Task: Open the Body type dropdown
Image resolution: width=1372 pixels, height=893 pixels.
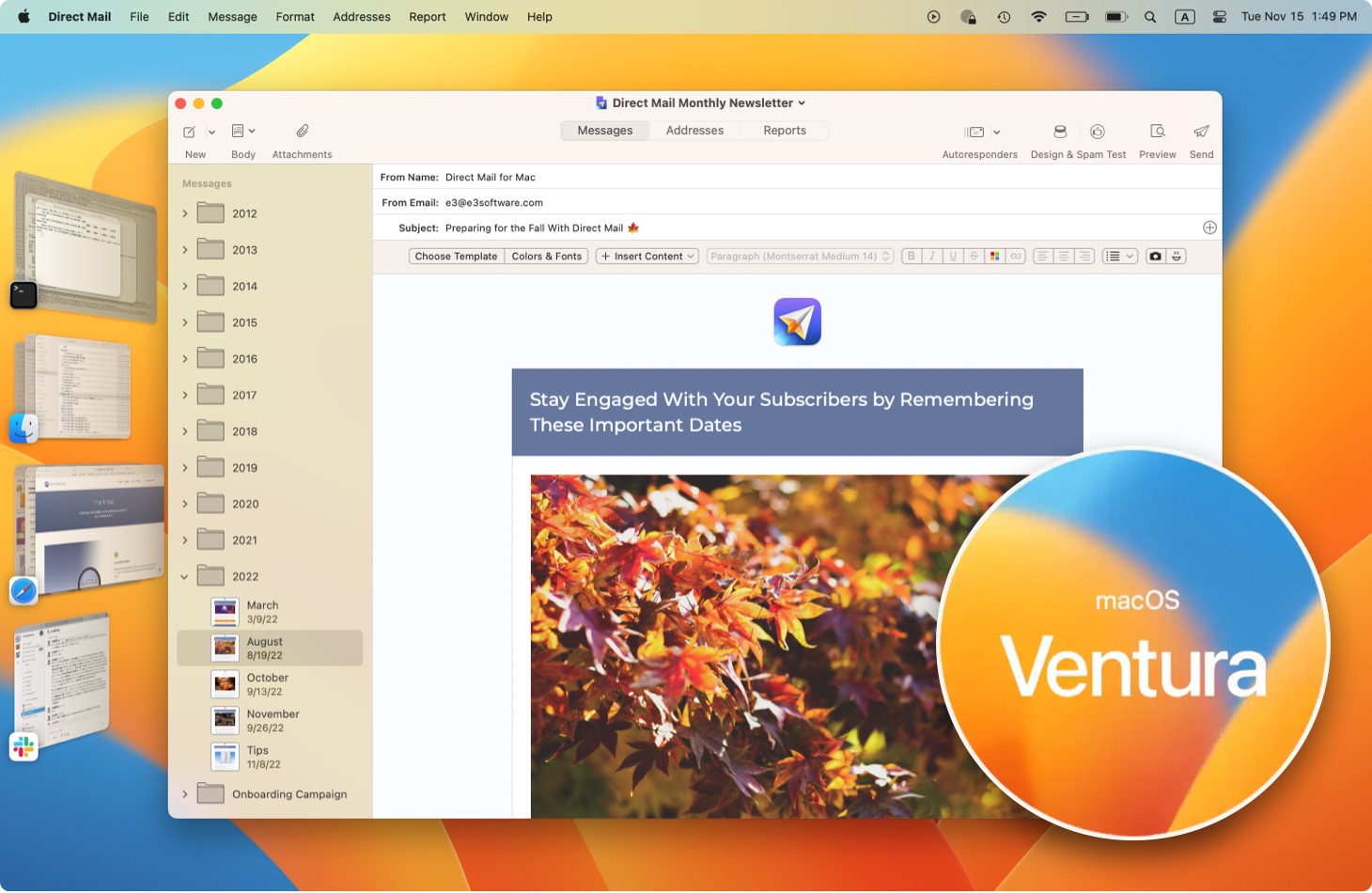Action: click(243, 132)
